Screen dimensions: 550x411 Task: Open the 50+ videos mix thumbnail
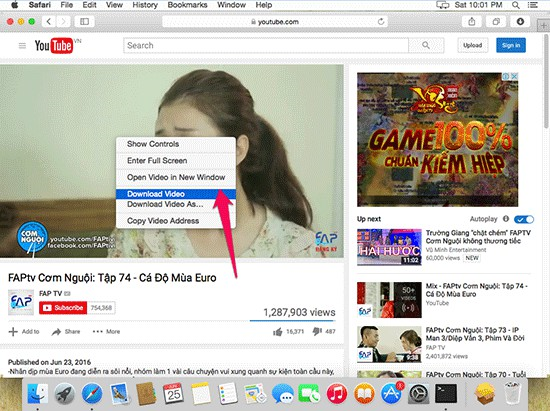[x=389, y=300]
